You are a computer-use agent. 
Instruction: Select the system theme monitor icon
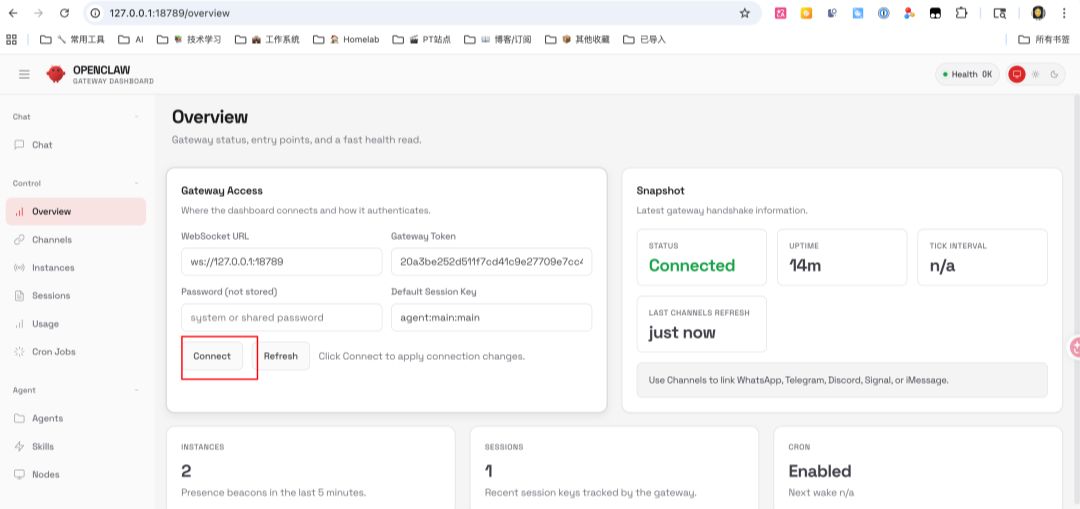[1017, 74]
